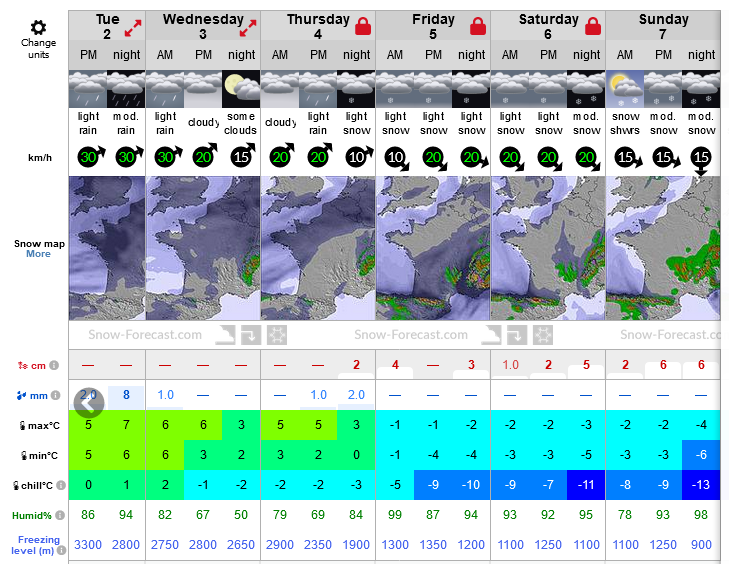
Task: Click the 2350 freezing level value
Action: coord(318,544)
